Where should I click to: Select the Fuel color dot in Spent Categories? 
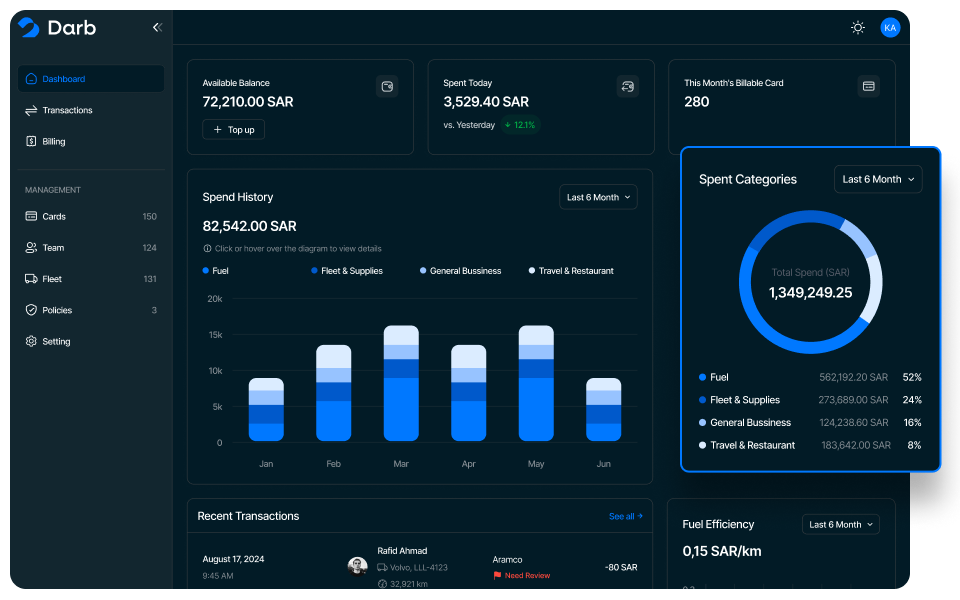coord(703,378)
